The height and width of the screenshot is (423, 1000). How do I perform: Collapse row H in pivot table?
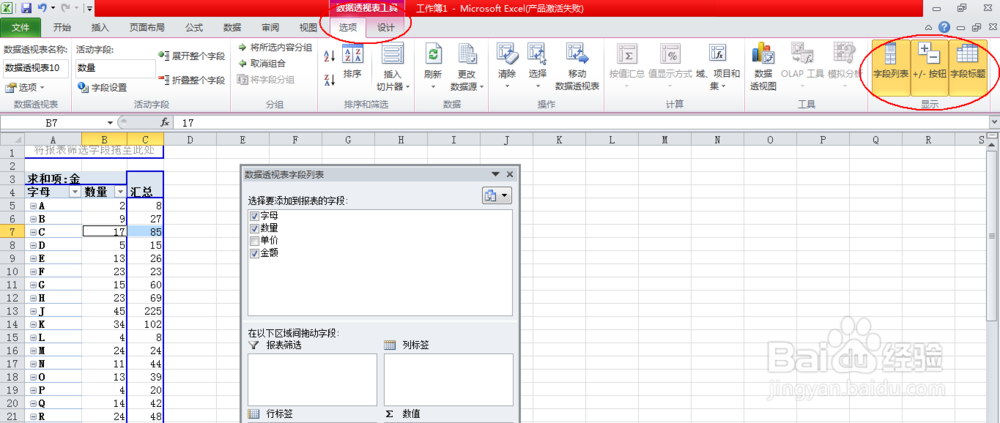click(x=33, y=298)
